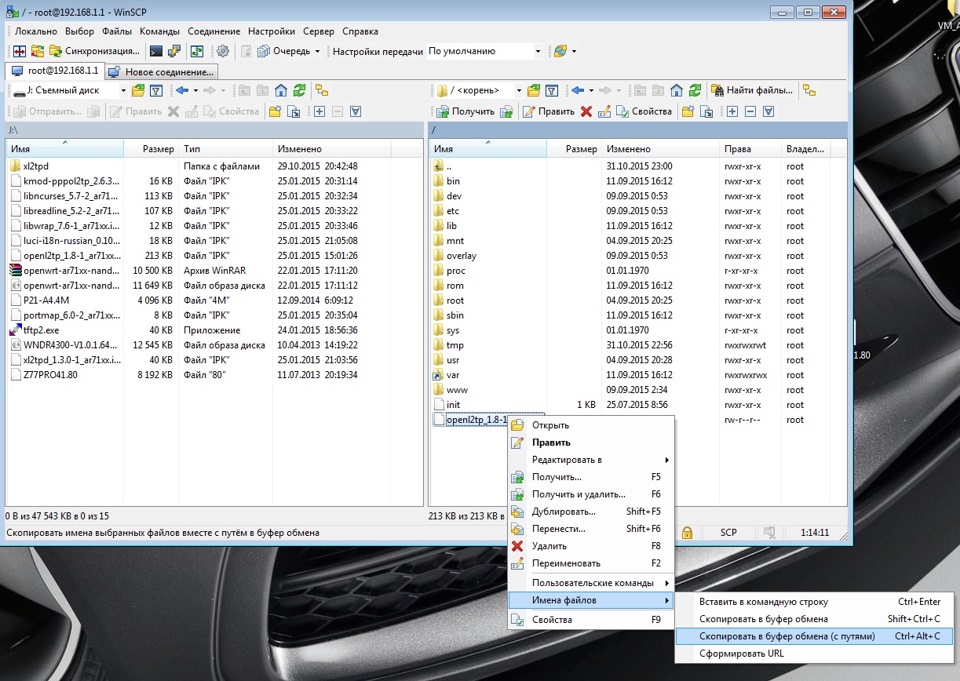Screen dimensions: 960x681
Task: Expand the J: Съемный диск drive dropdown
Action: pyautogui.click(x=124, y=91)
